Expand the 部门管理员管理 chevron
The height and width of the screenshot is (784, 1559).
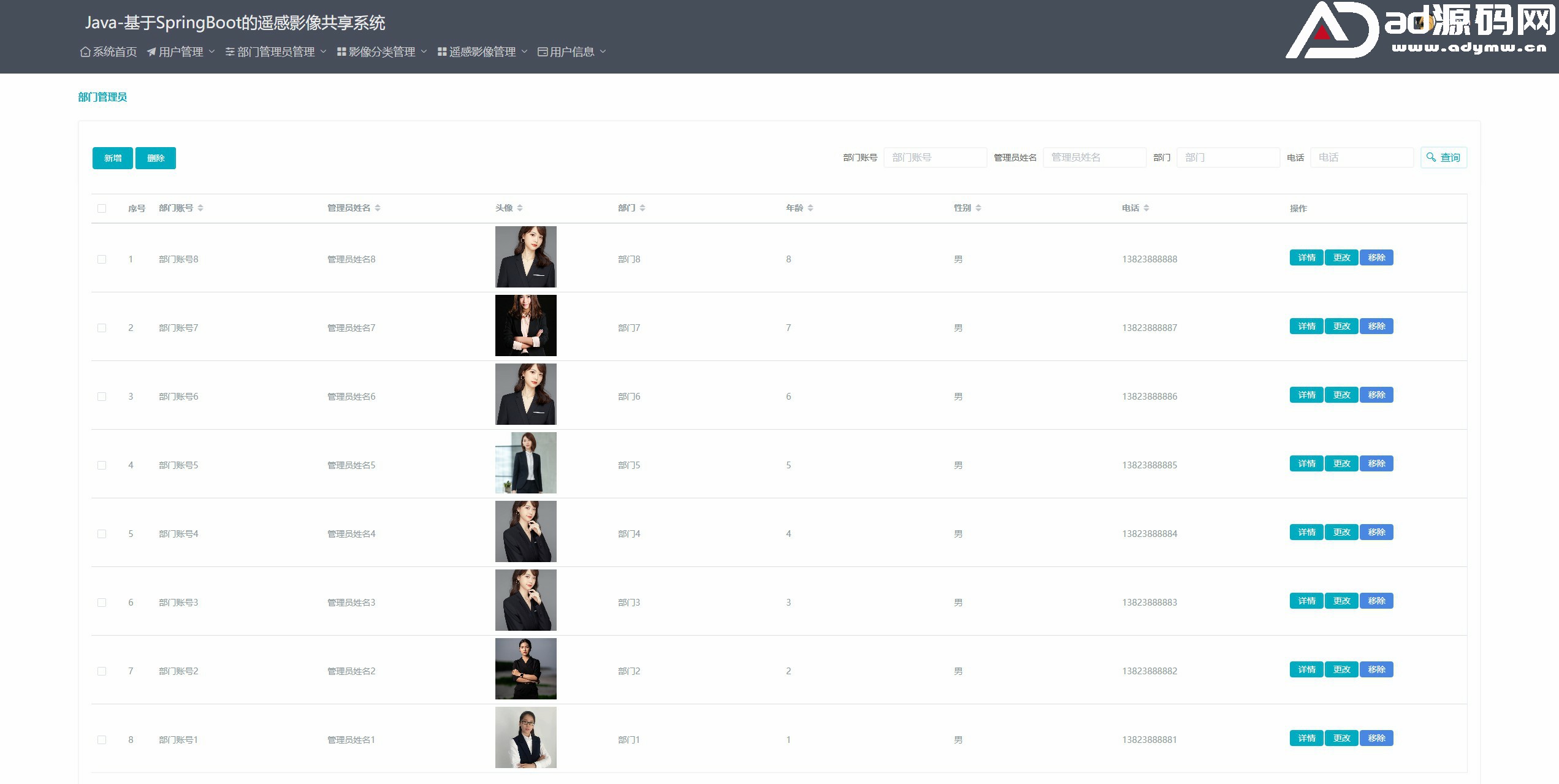click(x=323, y=52)
